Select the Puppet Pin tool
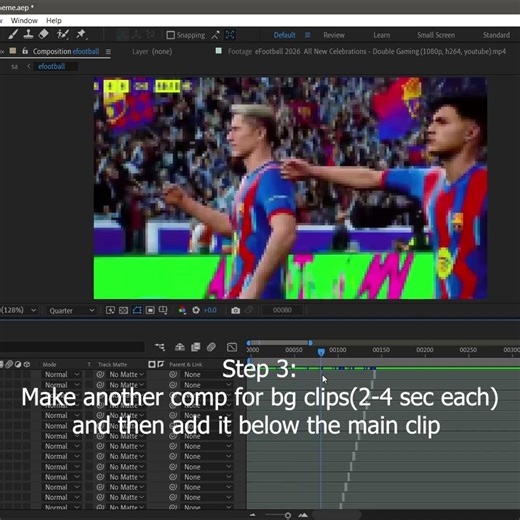 81,34
